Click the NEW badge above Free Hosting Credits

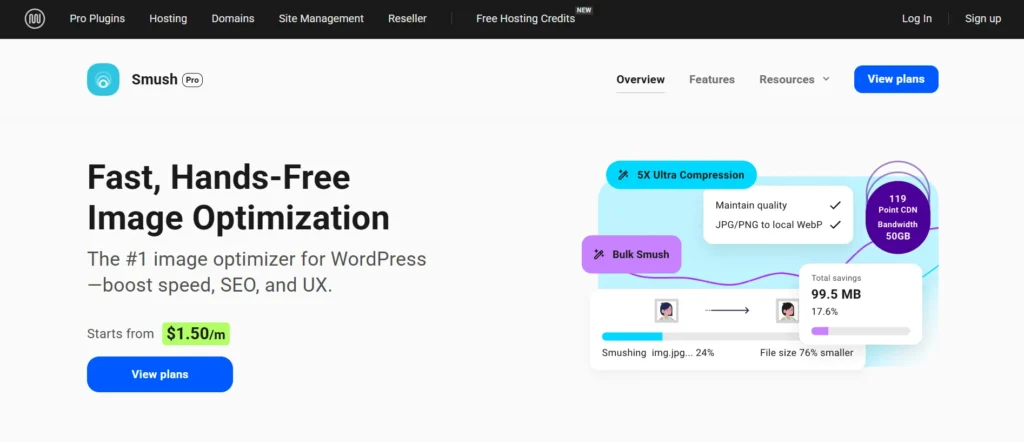point(583,10)
